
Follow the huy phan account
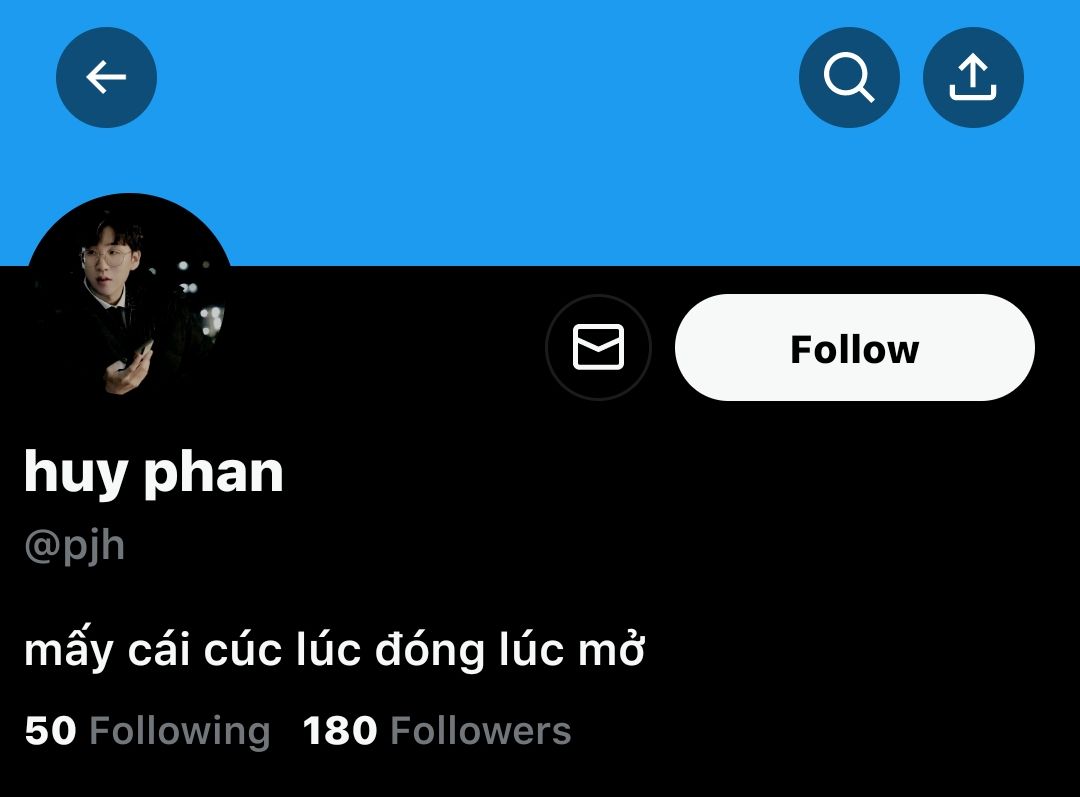[x=855, y=347]
